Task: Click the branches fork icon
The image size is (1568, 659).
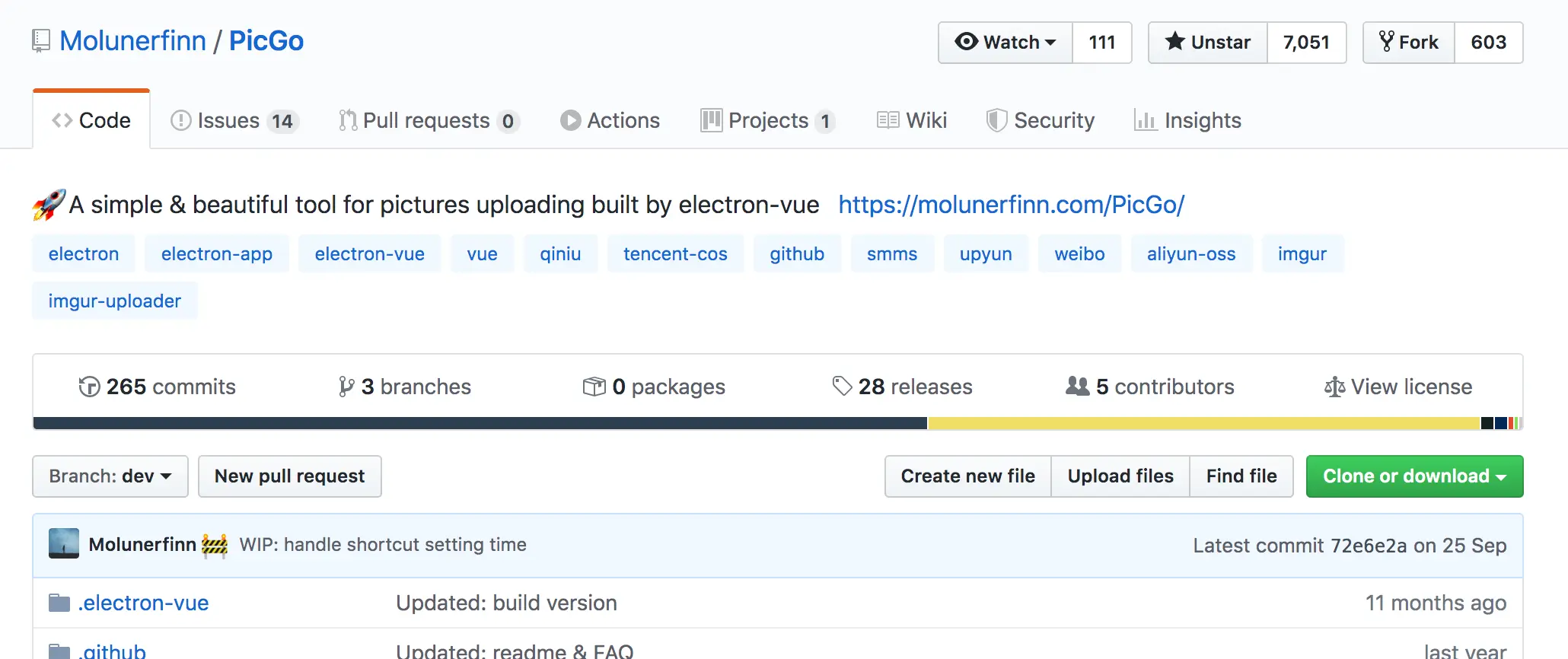Action: pos(346,387)
